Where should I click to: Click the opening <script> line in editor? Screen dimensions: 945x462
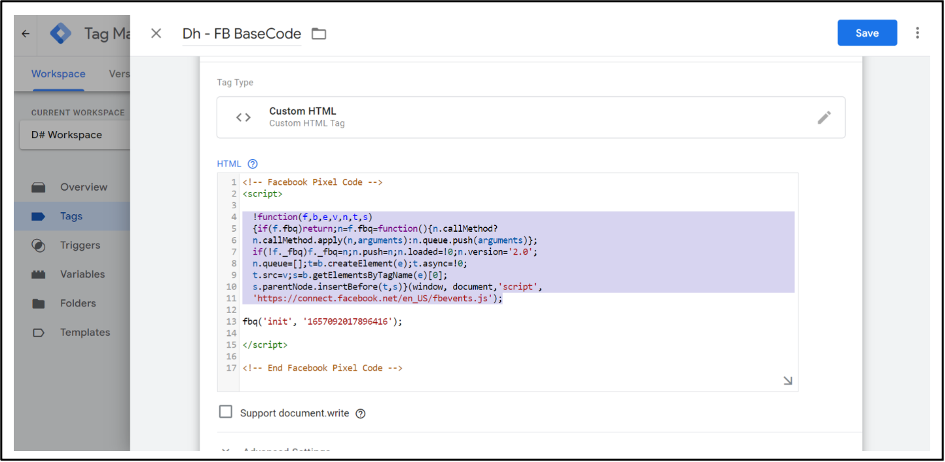pos(262,194)
